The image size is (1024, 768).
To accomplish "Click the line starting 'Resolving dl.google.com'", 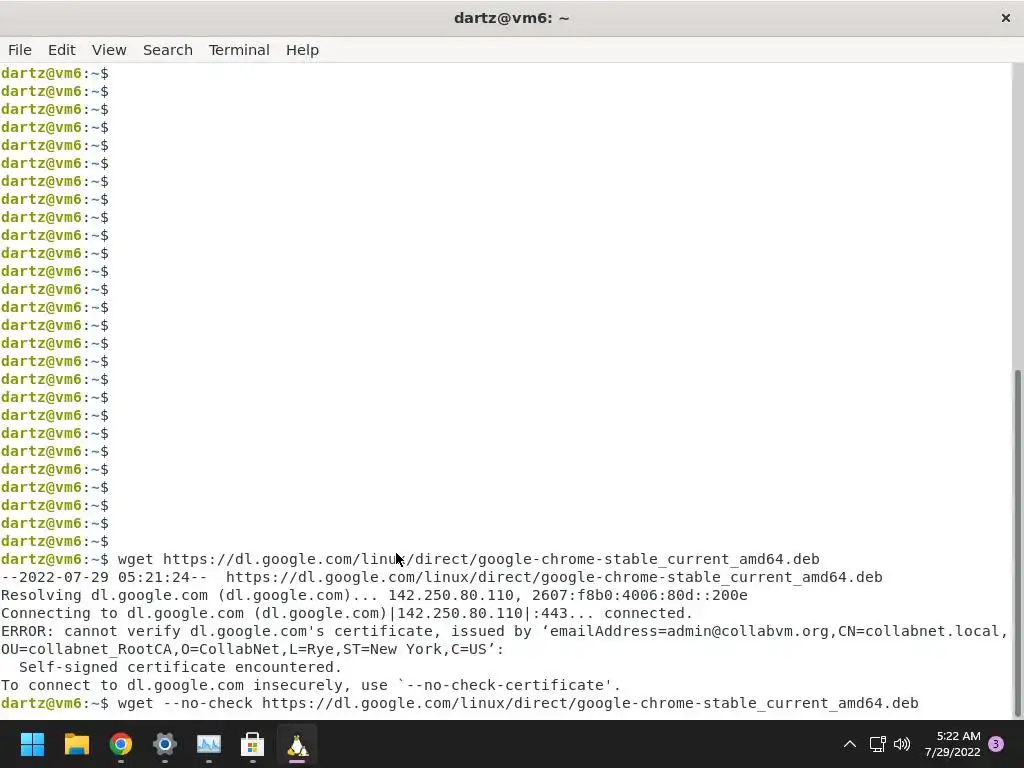I will 374,595.
